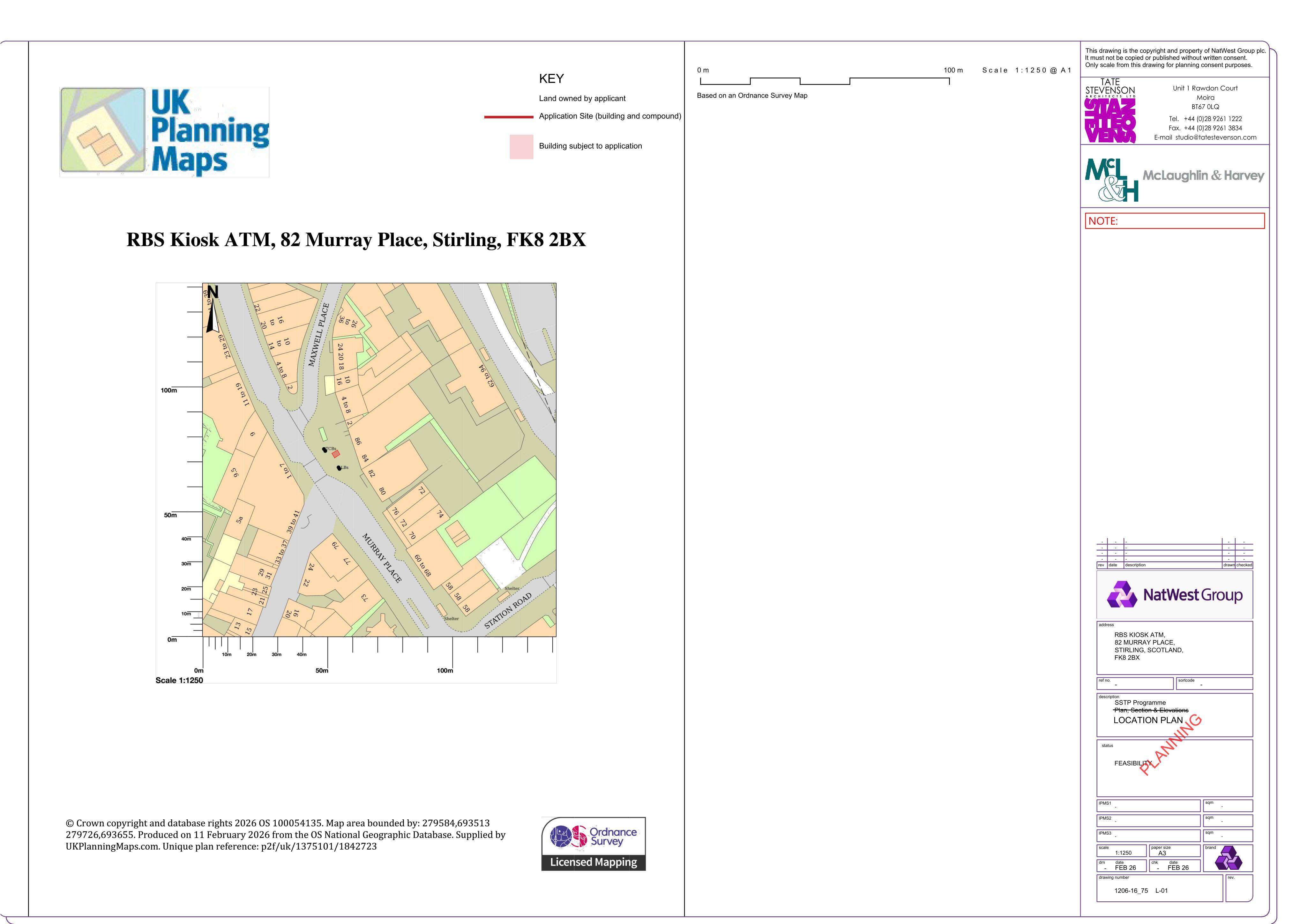This screenshot has height=924, width=1307.
Task: Click the 'Land owned by applicant' label
Action: [x=582, y=99]
